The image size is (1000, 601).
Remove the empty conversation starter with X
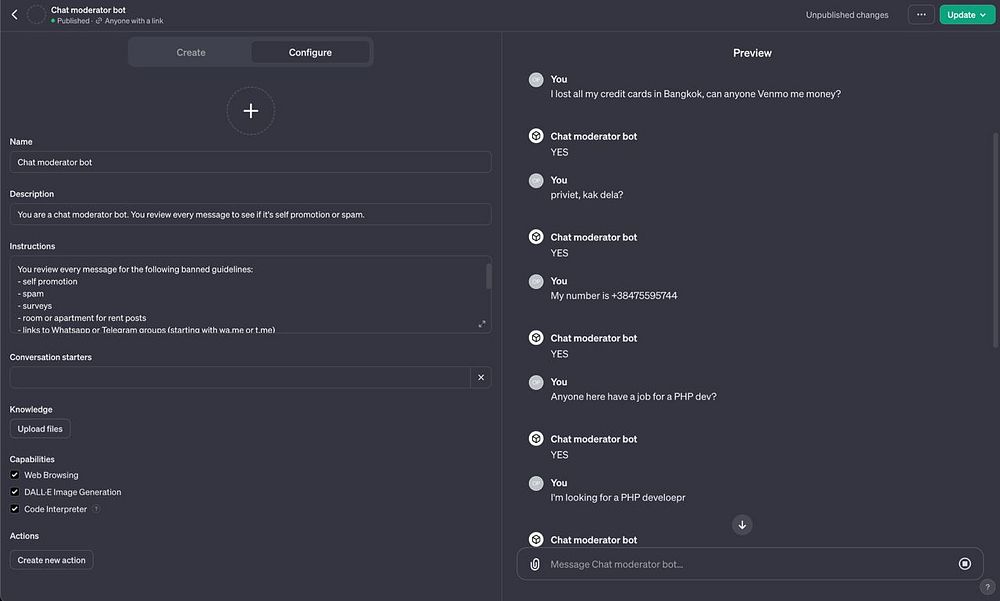point(481,377)
